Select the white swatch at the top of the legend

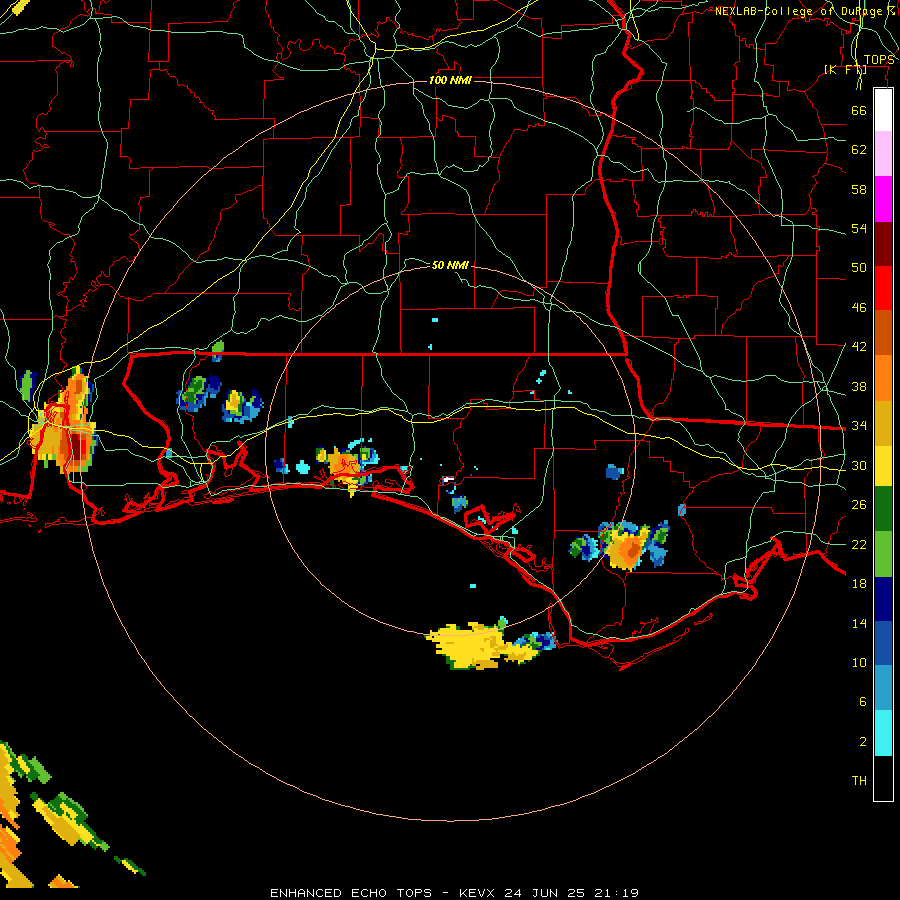point(883,110)
